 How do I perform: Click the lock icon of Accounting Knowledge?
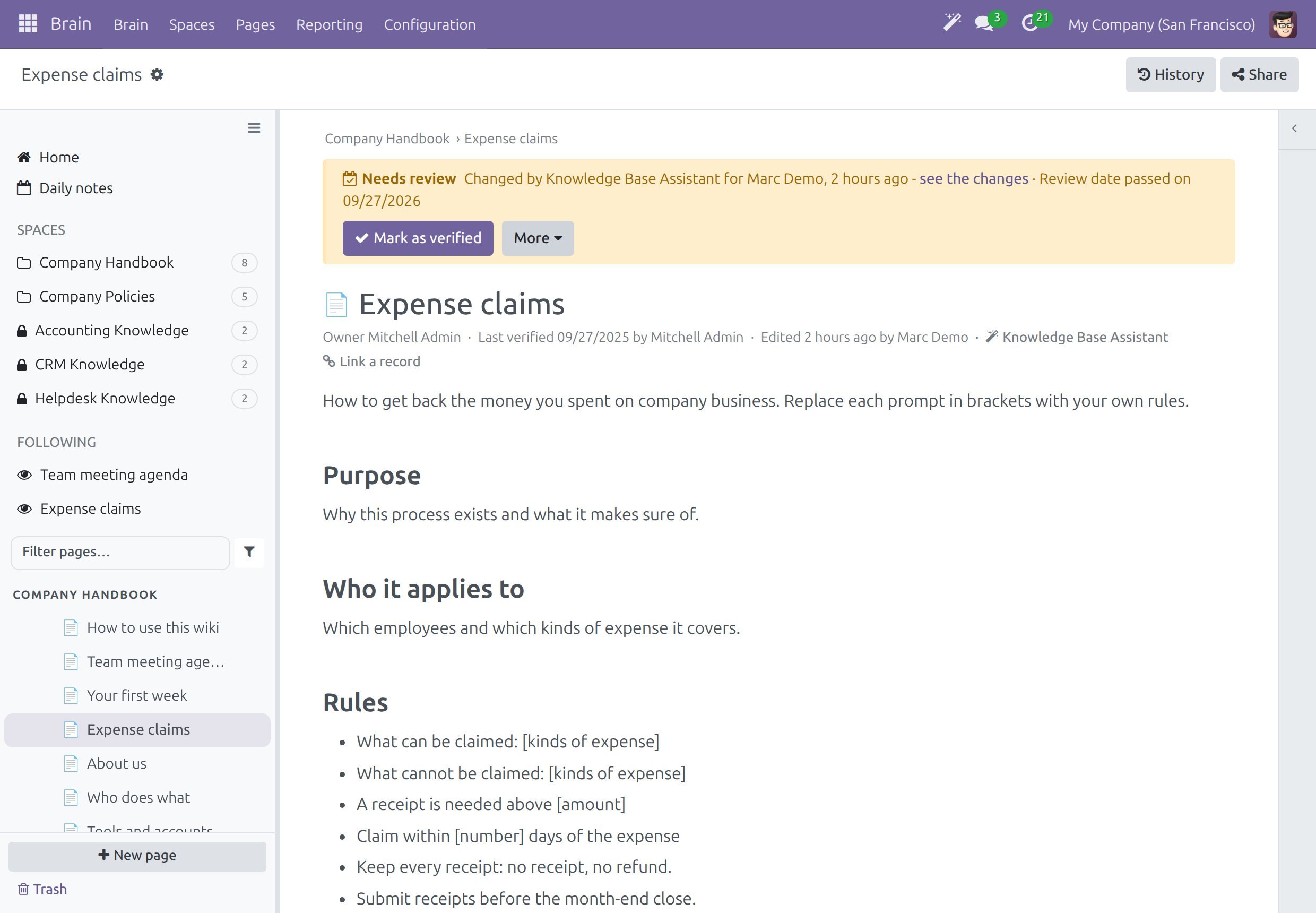coord(22,331)
